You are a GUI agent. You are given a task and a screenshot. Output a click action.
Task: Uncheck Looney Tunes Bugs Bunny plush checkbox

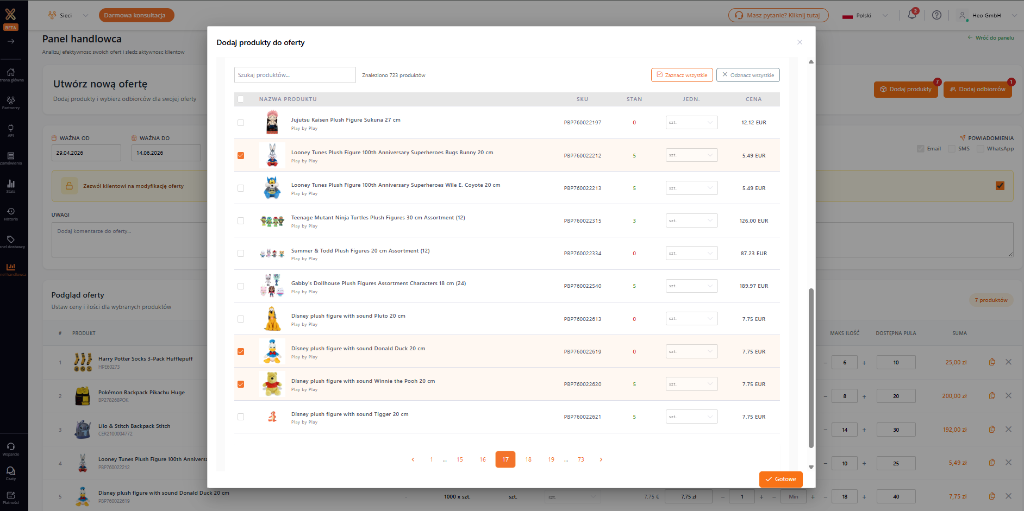(240, 156)
